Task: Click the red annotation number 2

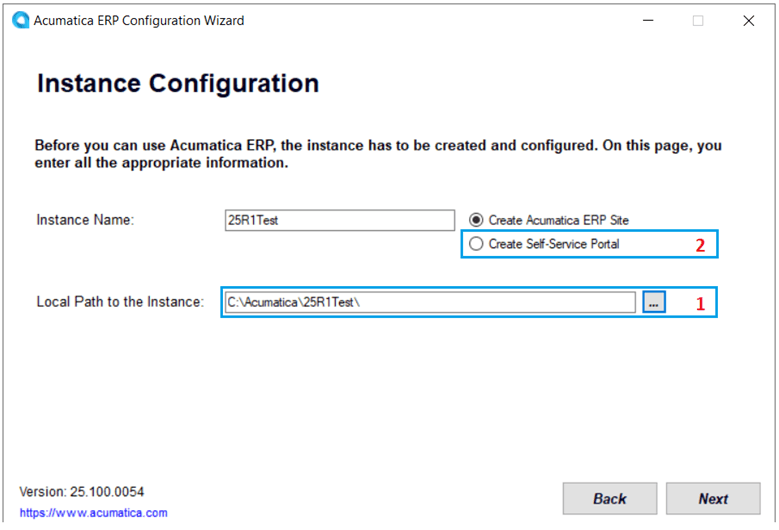Action: 701,245
